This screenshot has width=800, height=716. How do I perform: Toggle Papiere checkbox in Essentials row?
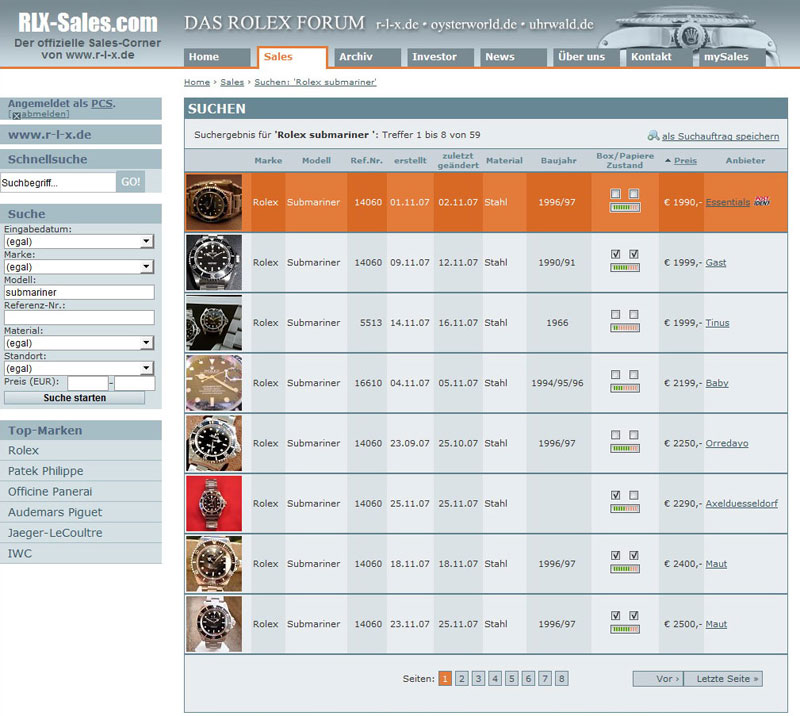click(x=634, y=194)
